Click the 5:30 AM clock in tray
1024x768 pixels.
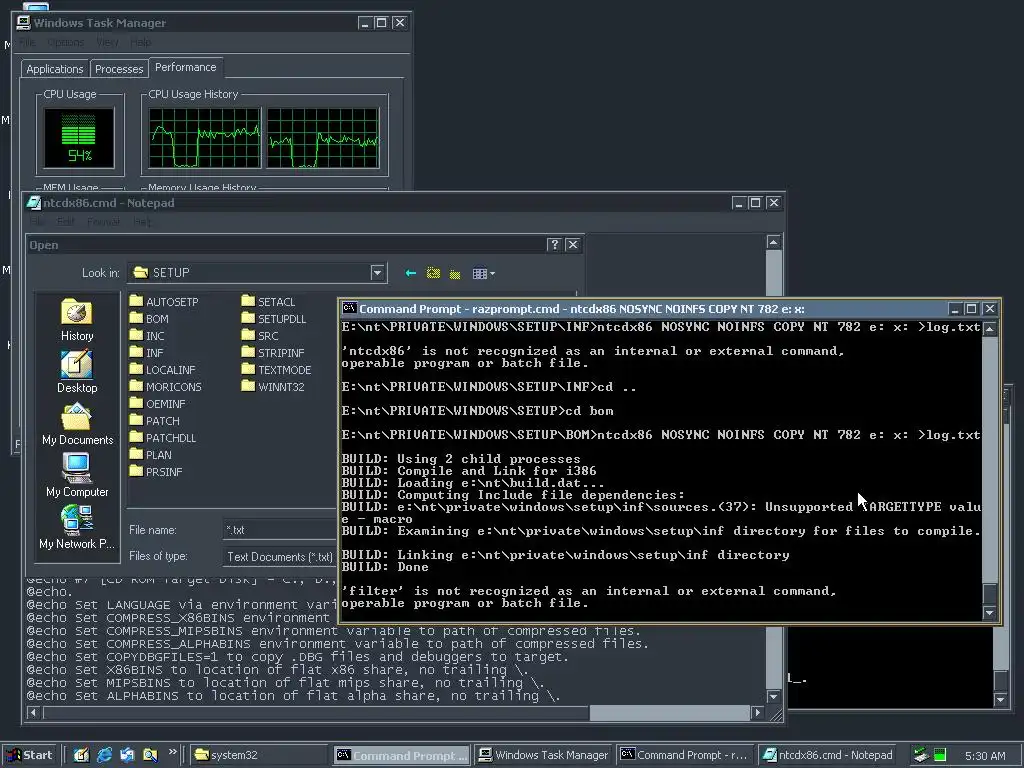coord(985,756)
